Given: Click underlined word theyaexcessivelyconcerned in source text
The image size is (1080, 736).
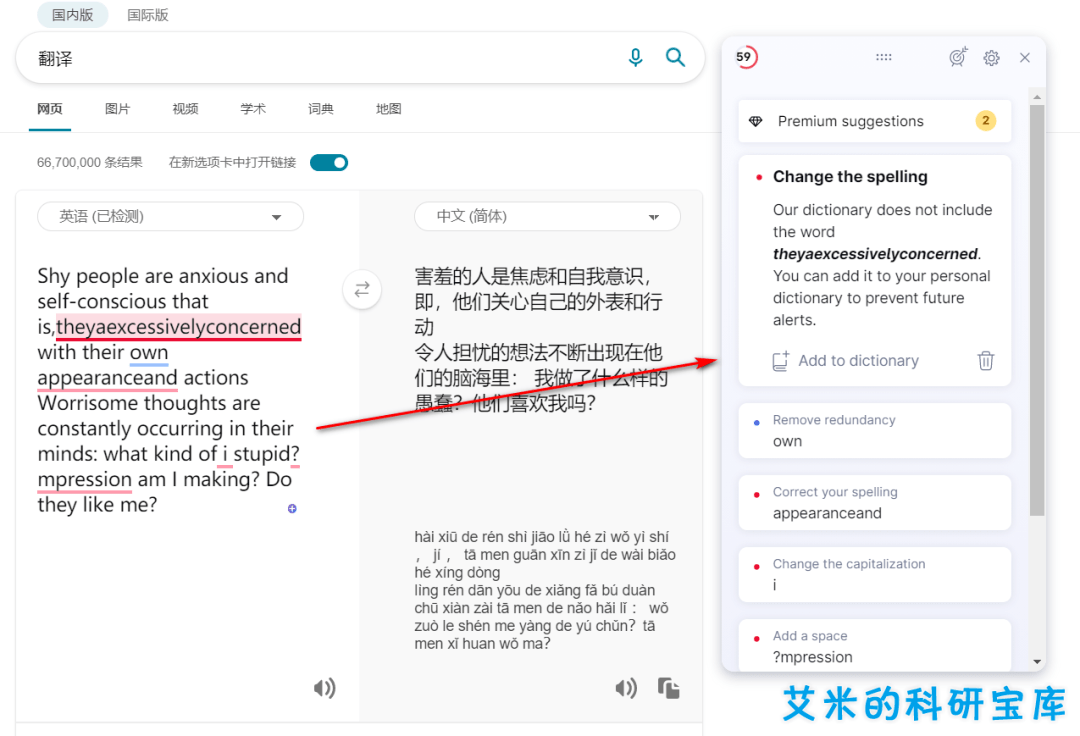Looking at the screenshot, I should pyautogui.click(x=178, y=327).
